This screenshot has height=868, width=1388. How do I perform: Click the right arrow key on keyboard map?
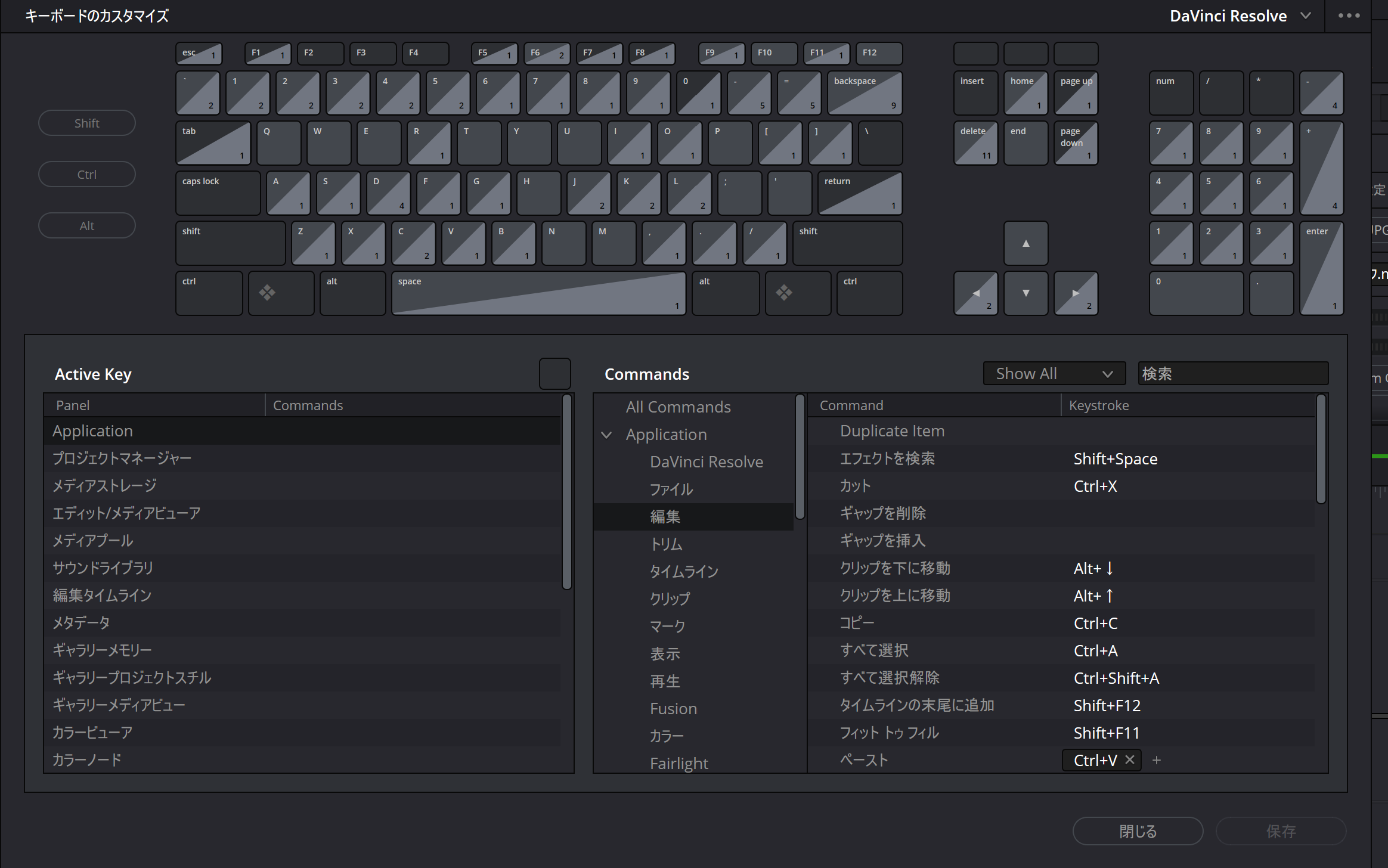(x=1076, y=293)
